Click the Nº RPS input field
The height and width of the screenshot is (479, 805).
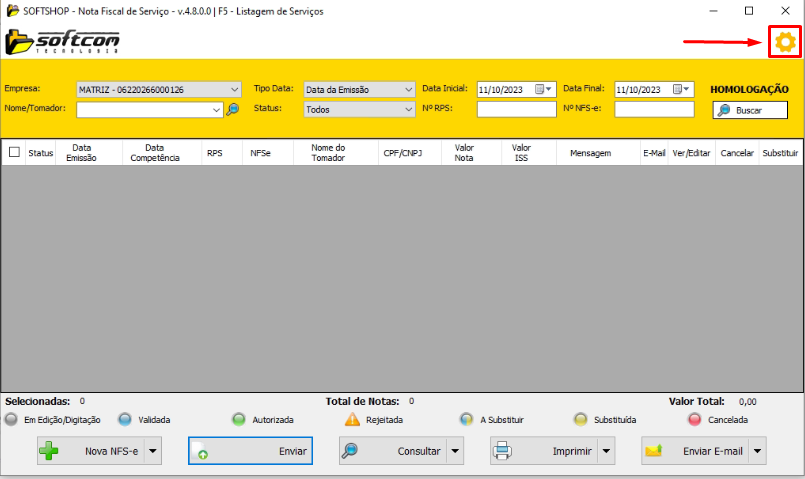coord(516,110)
